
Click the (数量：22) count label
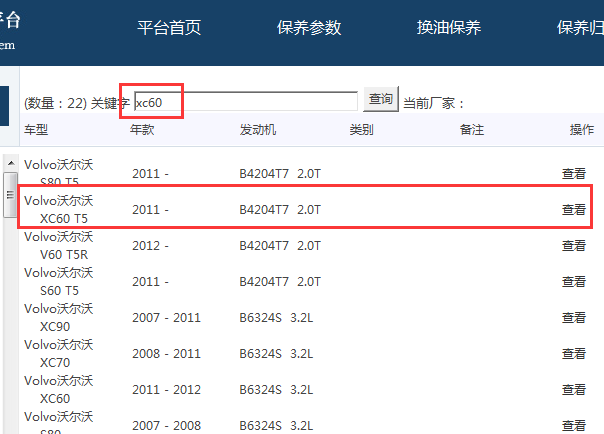click(x=55, y=103)
